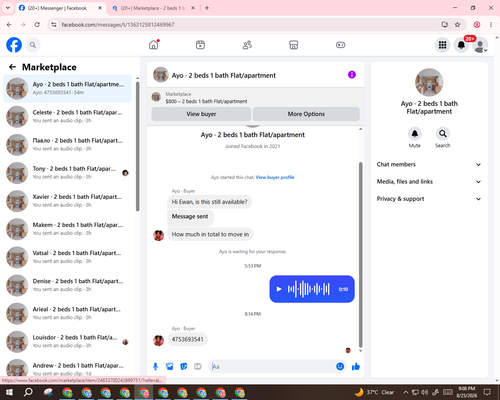Select the Ayo conversation in the list
This screenshot has height=400, width=500.
coord(68,89)
